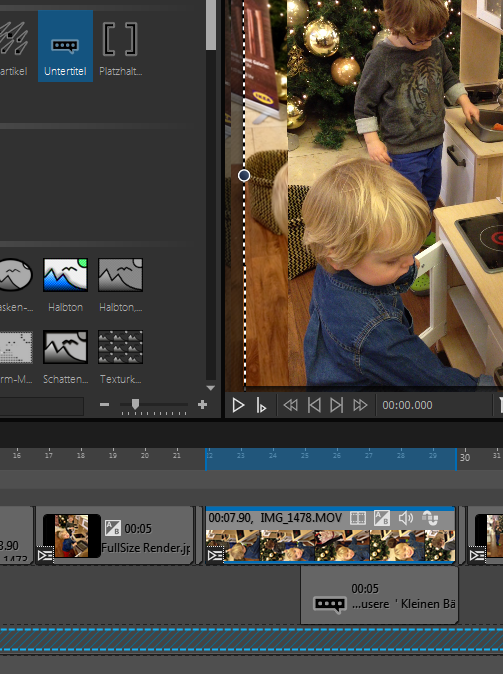Click timeline ruler at mark 25

305,455
